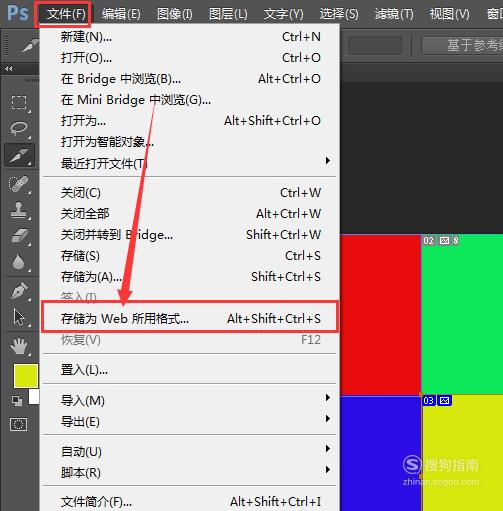The width and height of the screenshot is (503, 511).
Task: Select the Hand tool
Action: point(19,346)
